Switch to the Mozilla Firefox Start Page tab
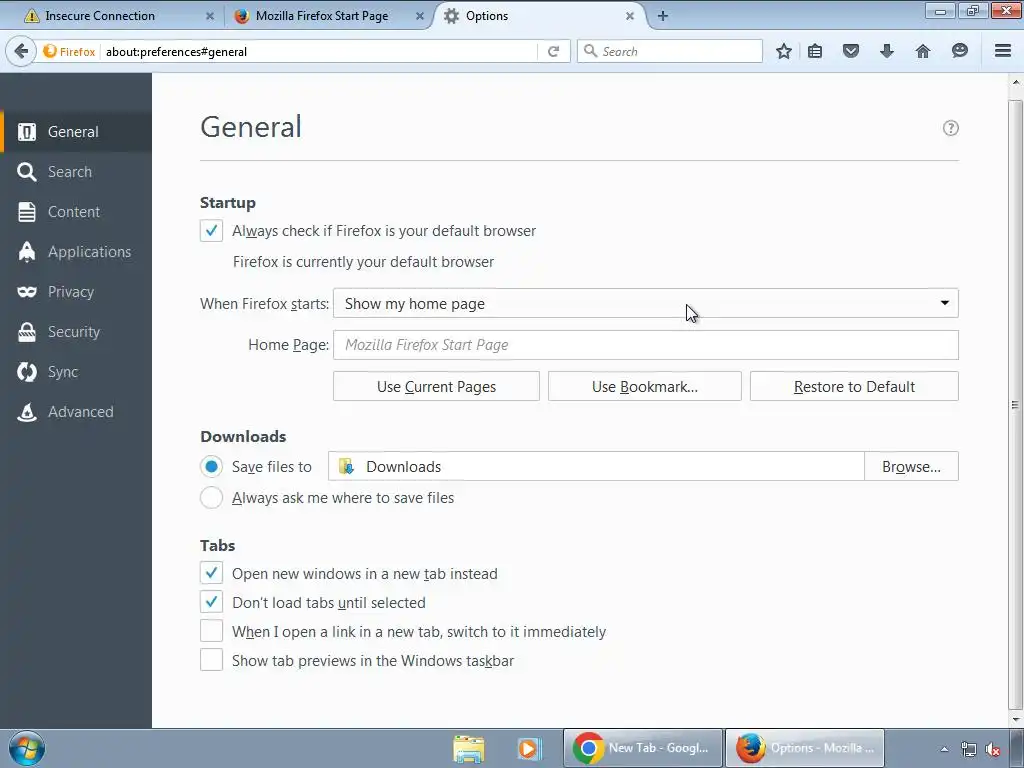Viewport: 1024px width, 768px height. [322, 16]
